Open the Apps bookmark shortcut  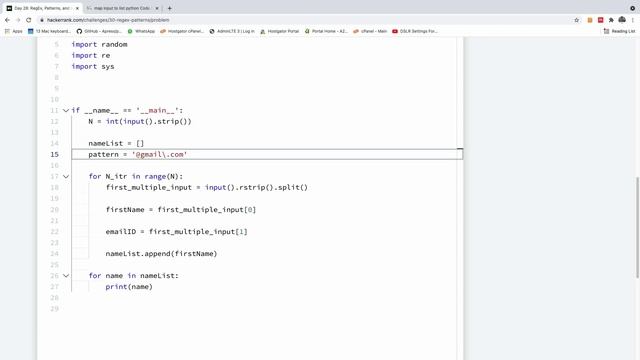point(13,31)
